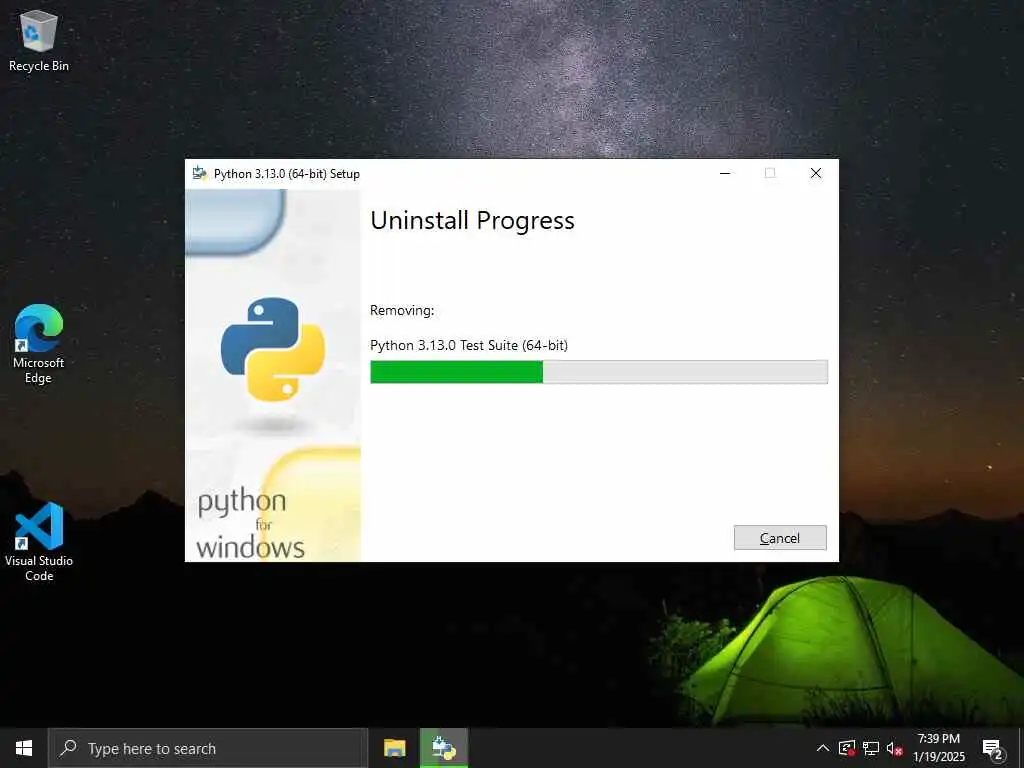Open the Windows Start menu
1024x768 pixels.
click(24, 748)
